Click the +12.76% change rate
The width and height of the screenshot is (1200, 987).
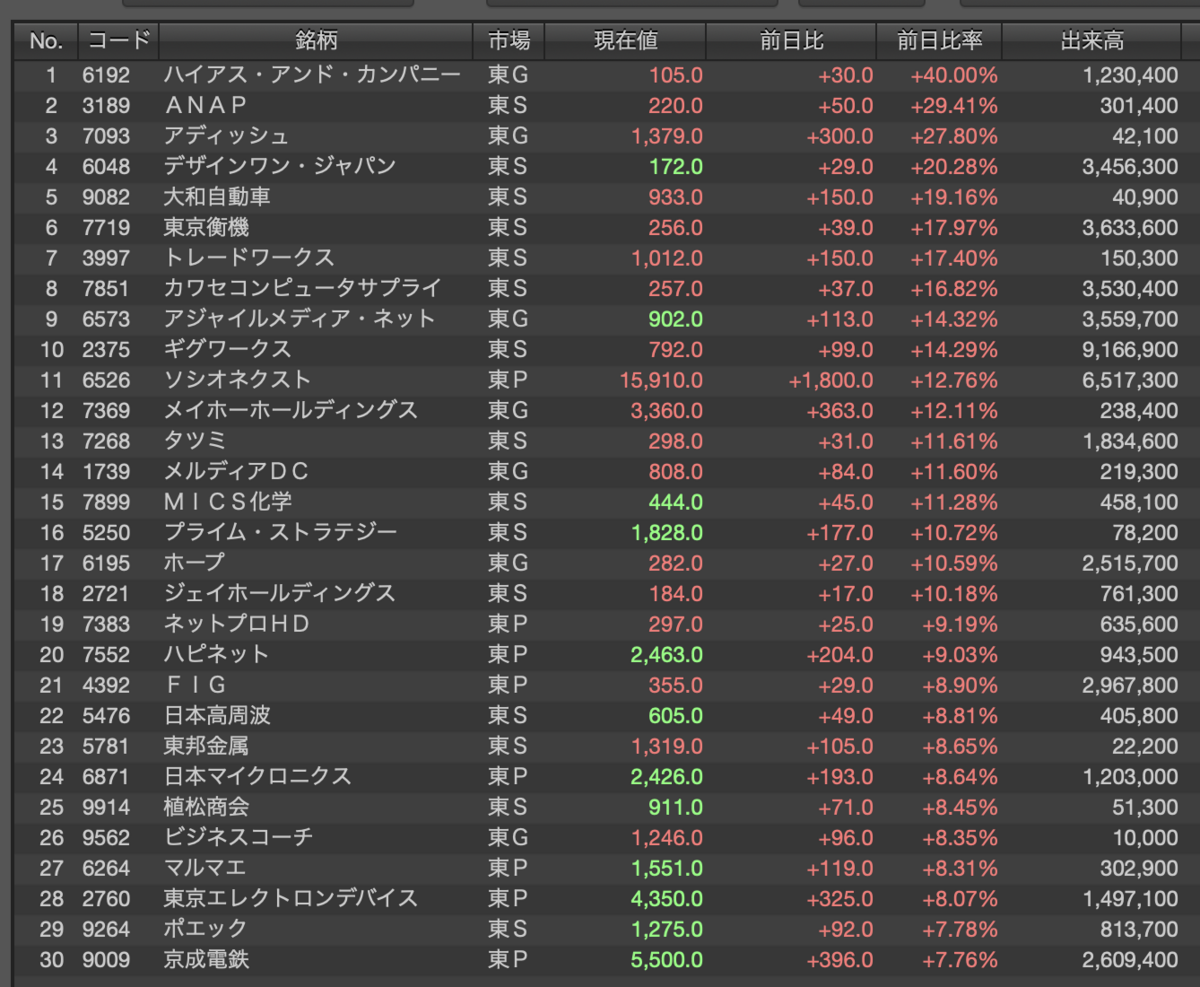click(954, 380)
